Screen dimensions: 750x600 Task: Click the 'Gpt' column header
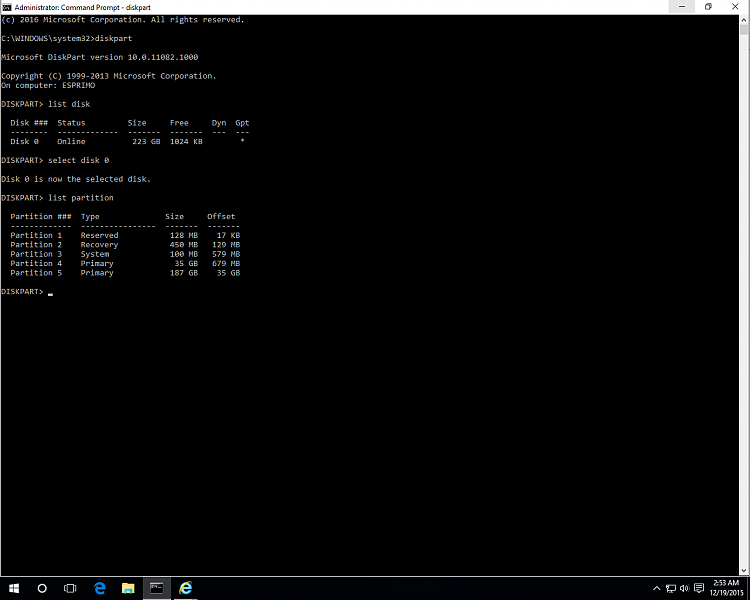[242, 123]
